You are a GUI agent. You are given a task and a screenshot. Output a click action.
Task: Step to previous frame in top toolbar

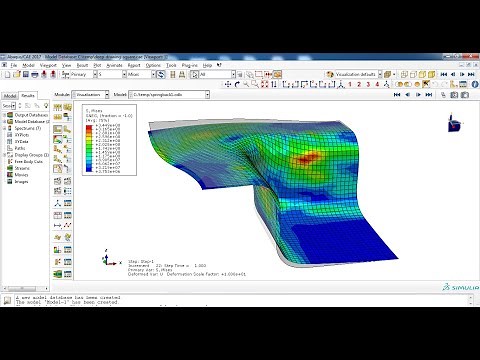(453, 74)
